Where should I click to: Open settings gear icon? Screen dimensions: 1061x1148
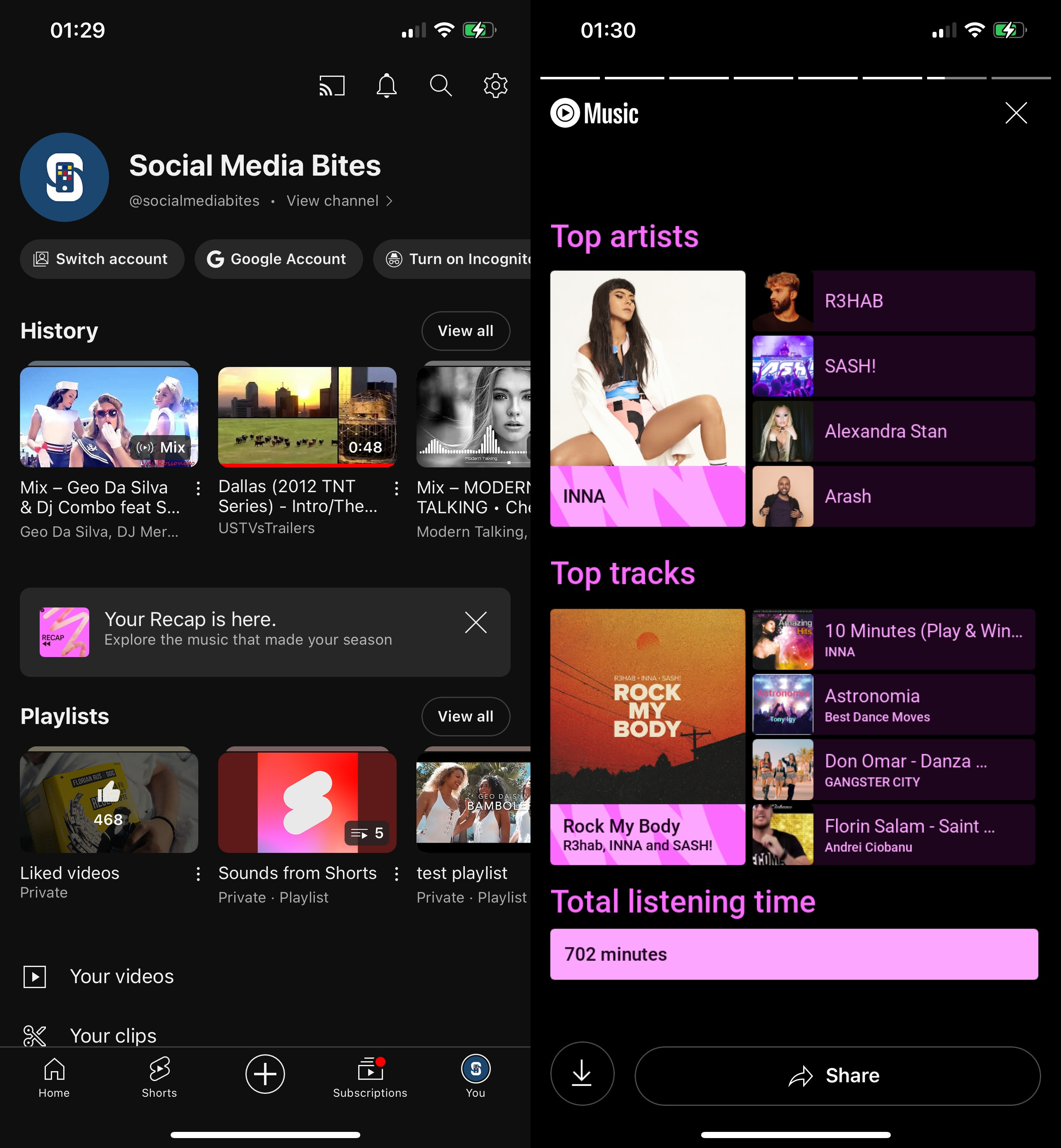click(x=495, y=86)
